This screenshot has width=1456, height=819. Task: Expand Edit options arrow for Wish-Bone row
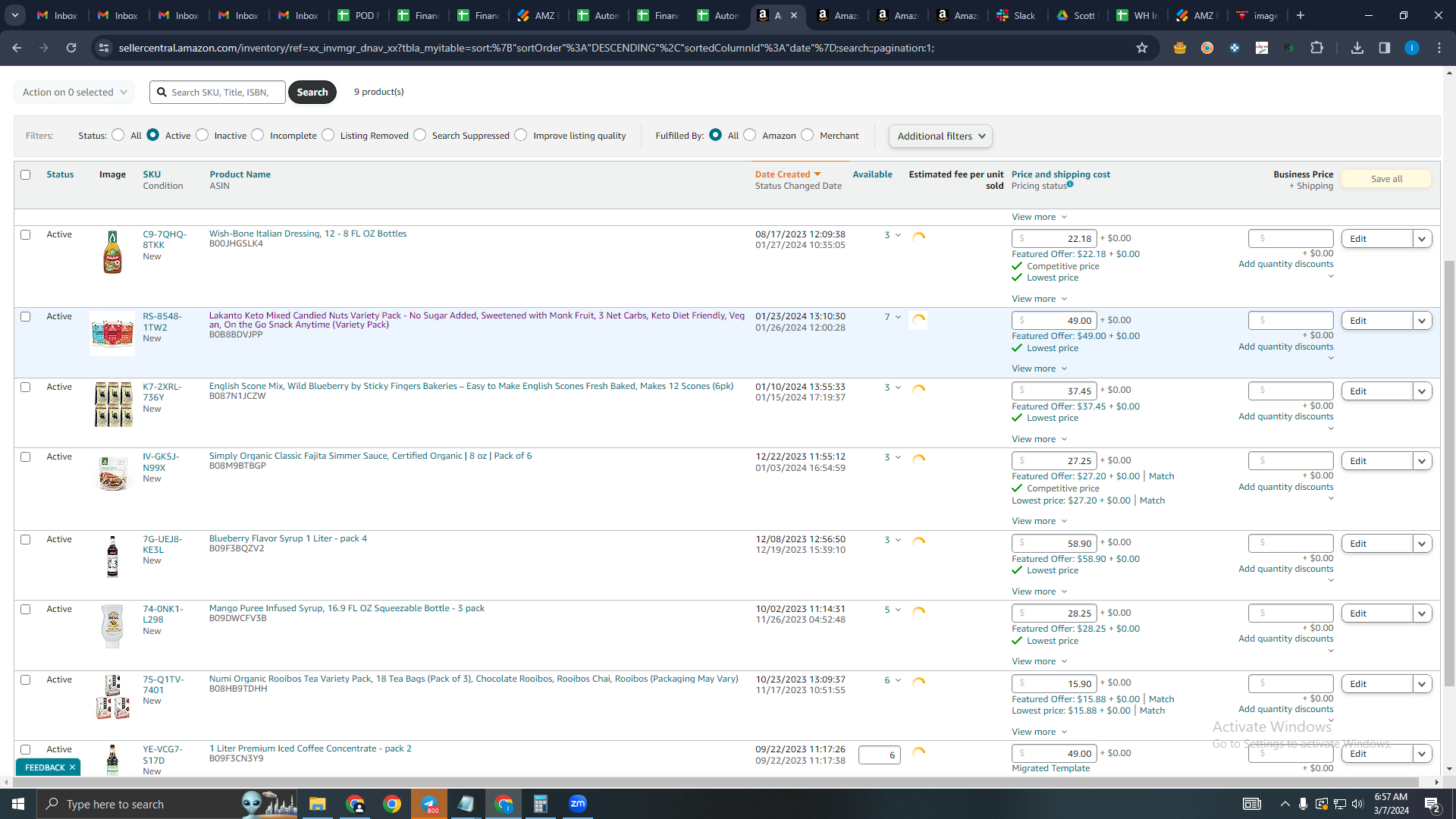1422,239
